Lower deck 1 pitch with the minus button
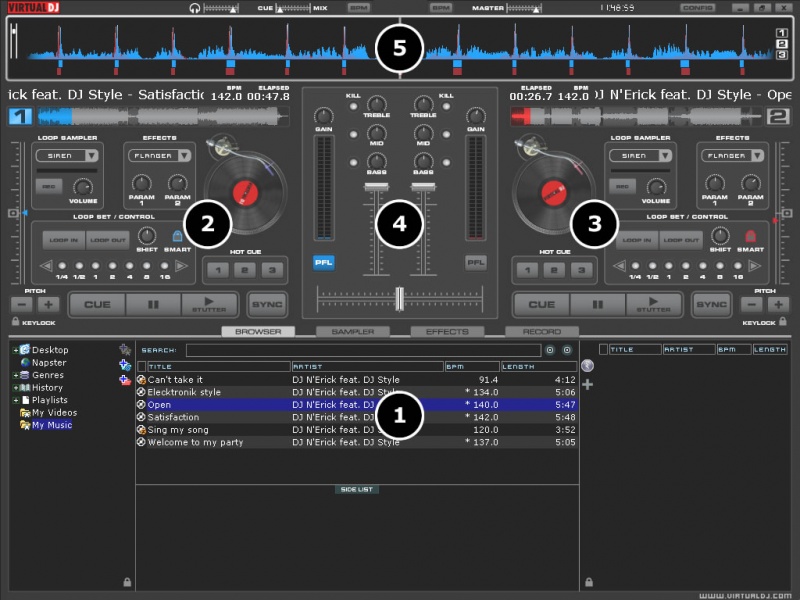This screenshot has height=600, width=800. [x=22, y=305]
